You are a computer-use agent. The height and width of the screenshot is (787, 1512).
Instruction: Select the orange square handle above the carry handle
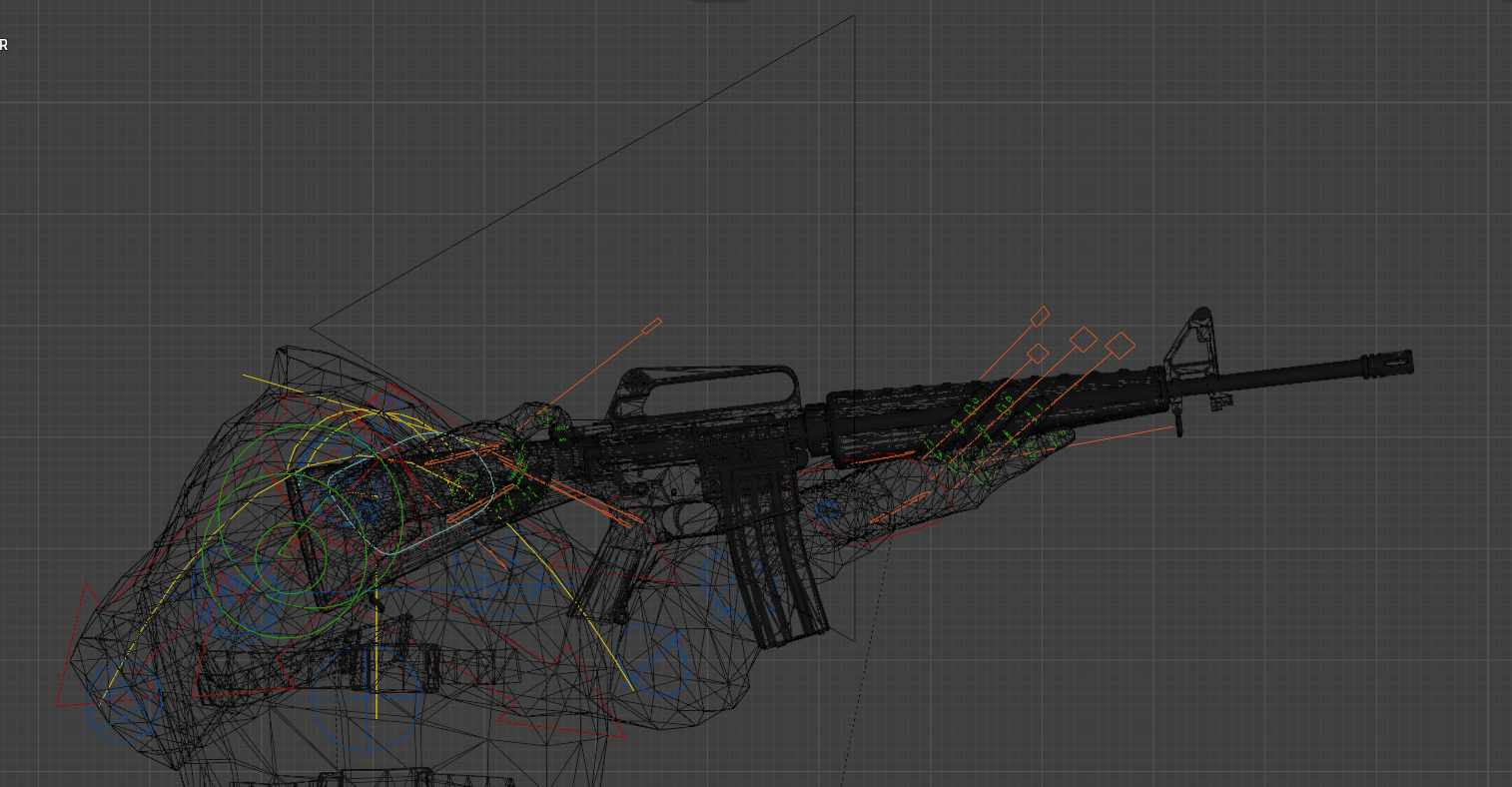coord(651,326)
